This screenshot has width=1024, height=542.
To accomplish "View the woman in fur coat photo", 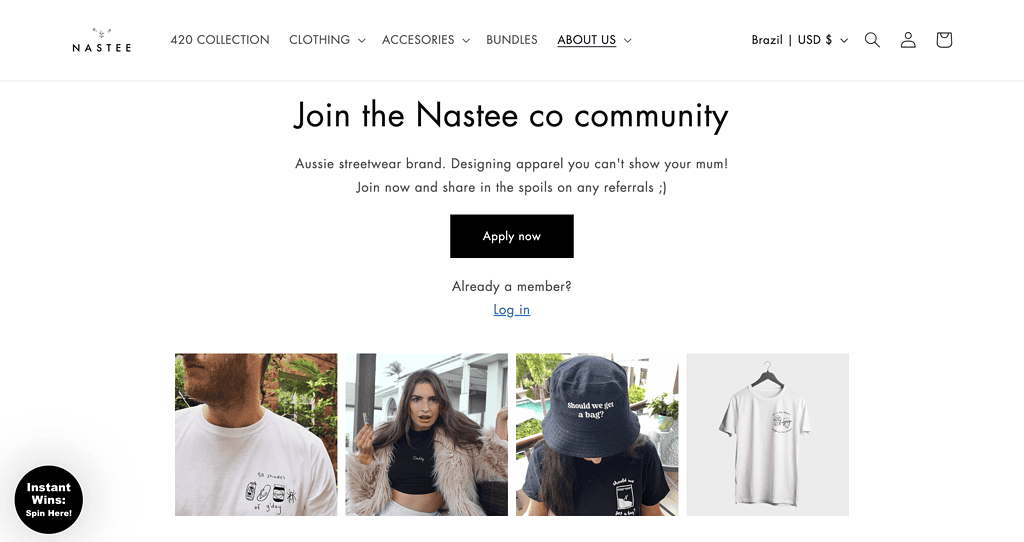I will (426, 435).
